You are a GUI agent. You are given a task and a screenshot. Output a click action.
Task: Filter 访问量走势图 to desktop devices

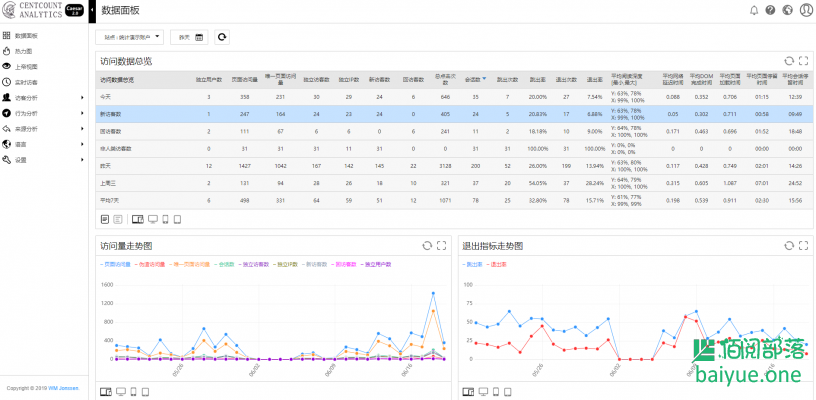(x=121, y=391)
